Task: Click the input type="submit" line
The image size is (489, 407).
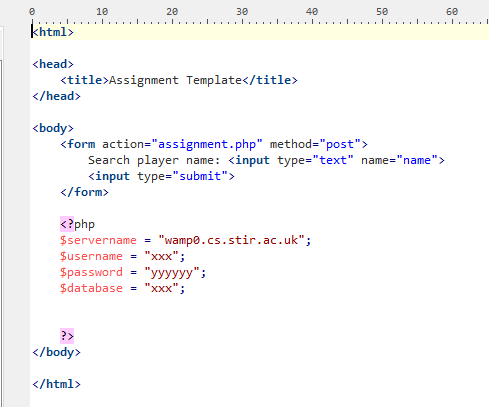Action: [x=161, y=176]
